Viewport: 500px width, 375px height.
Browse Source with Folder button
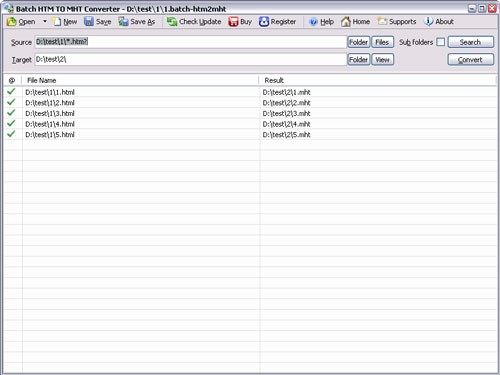[359, 42]
